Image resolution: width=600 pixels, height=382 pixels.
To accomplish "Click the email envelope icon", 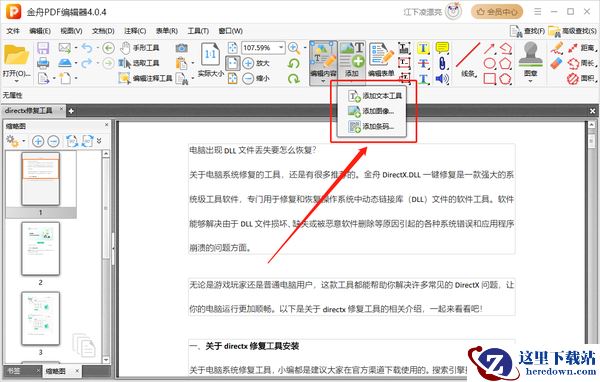I will (x=64, y=48).
